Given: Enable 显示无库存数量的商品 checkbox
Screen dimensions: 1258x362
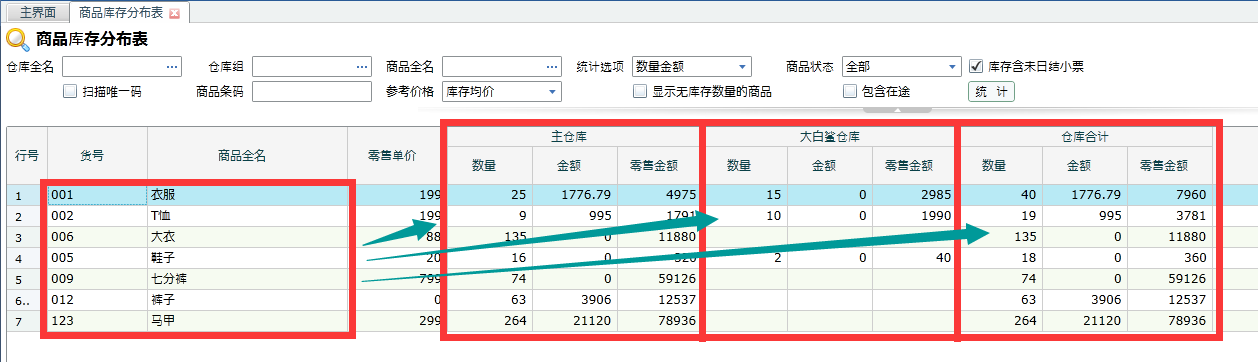Looking at the screenshot, I should point(640,91).
